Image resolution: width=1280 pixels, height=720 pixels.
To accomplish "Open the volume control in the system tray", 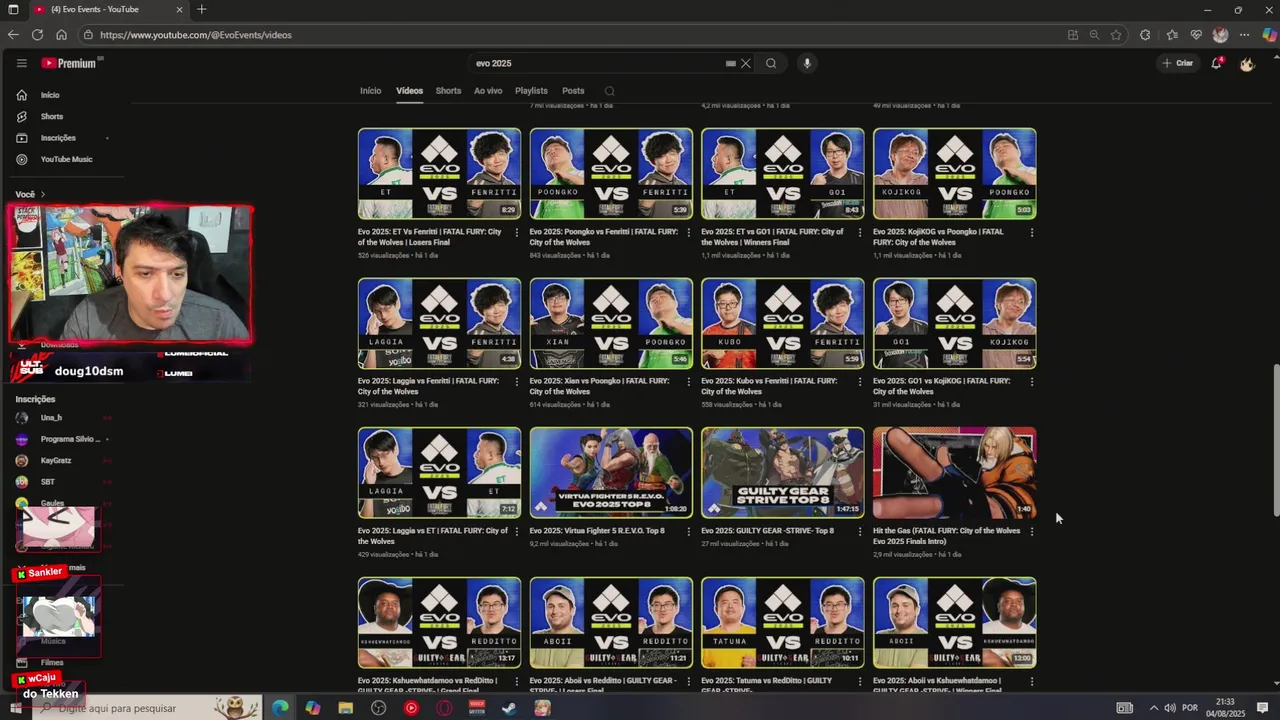I will [1169, 708].
